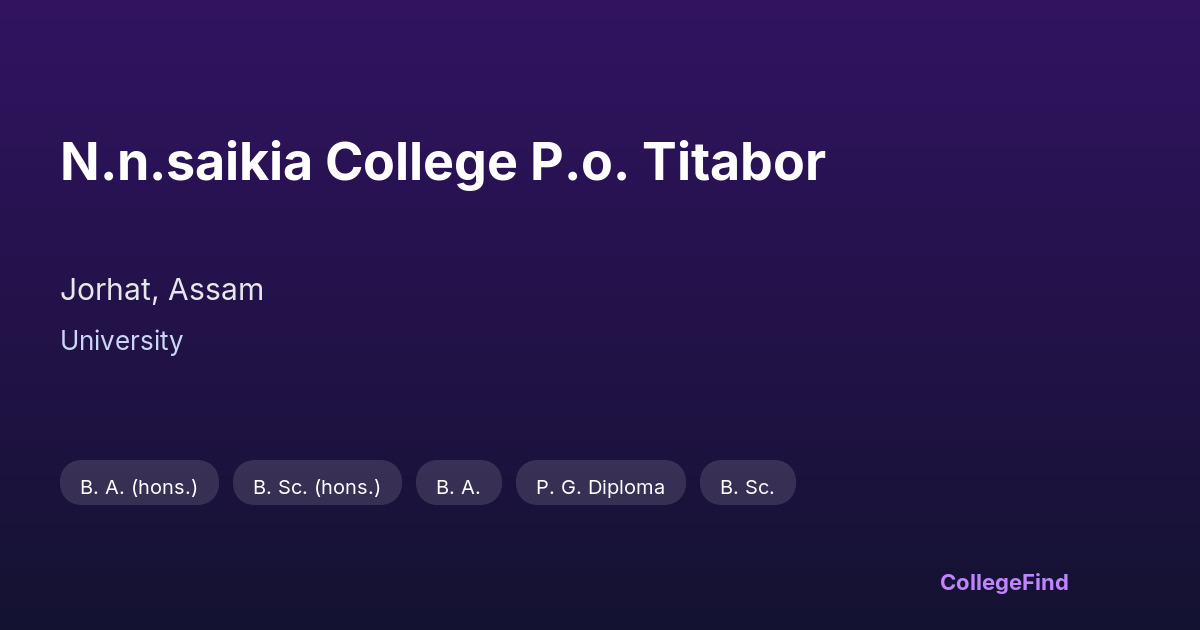This screenshot has width=1200, height=630.
Task: Click the College part of the CollegeFind logo
Action: coord(981,582)
